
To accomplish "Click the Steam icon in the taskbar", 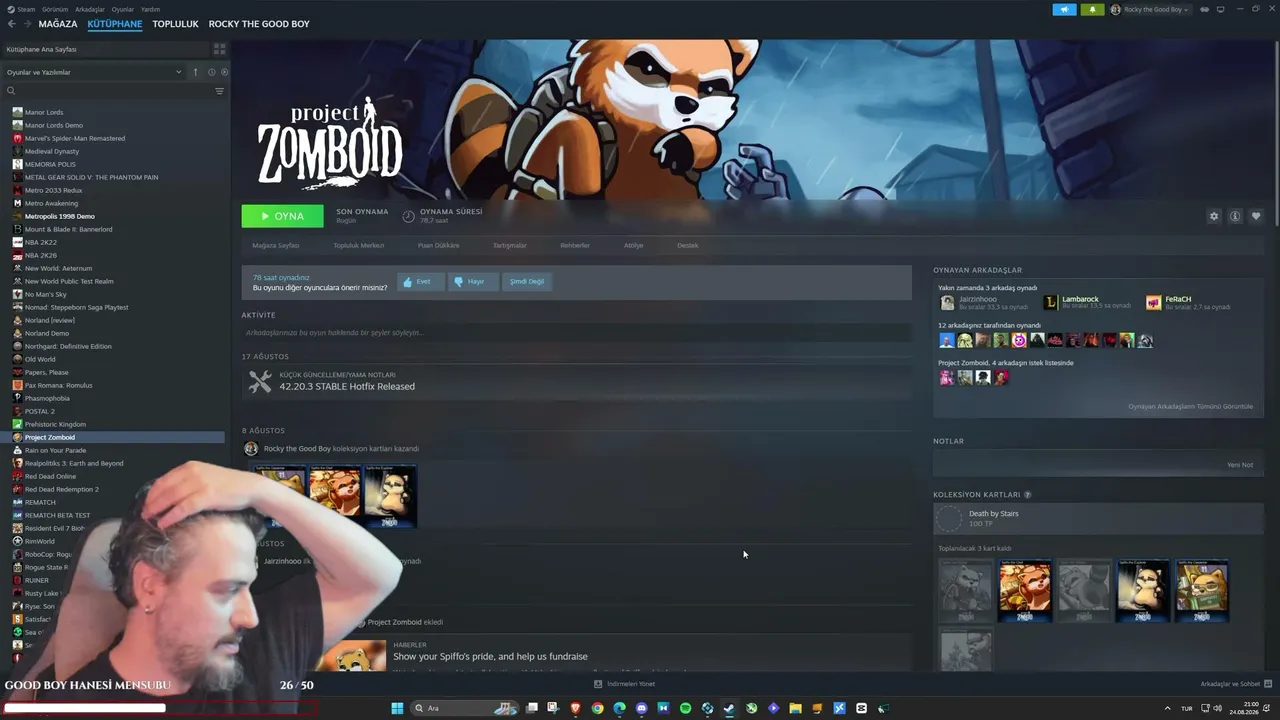I will [729, 708].
